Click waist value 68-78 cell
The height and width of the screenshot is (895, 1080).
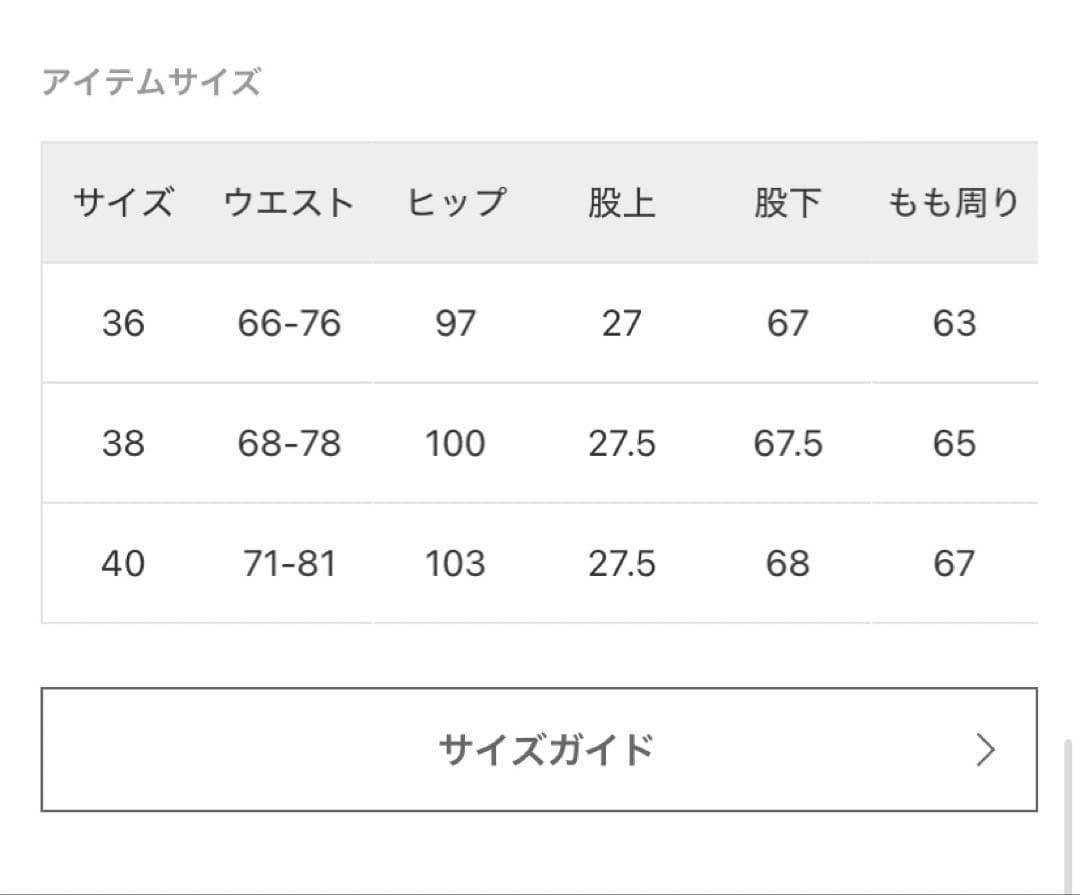[x=289, y=443]
